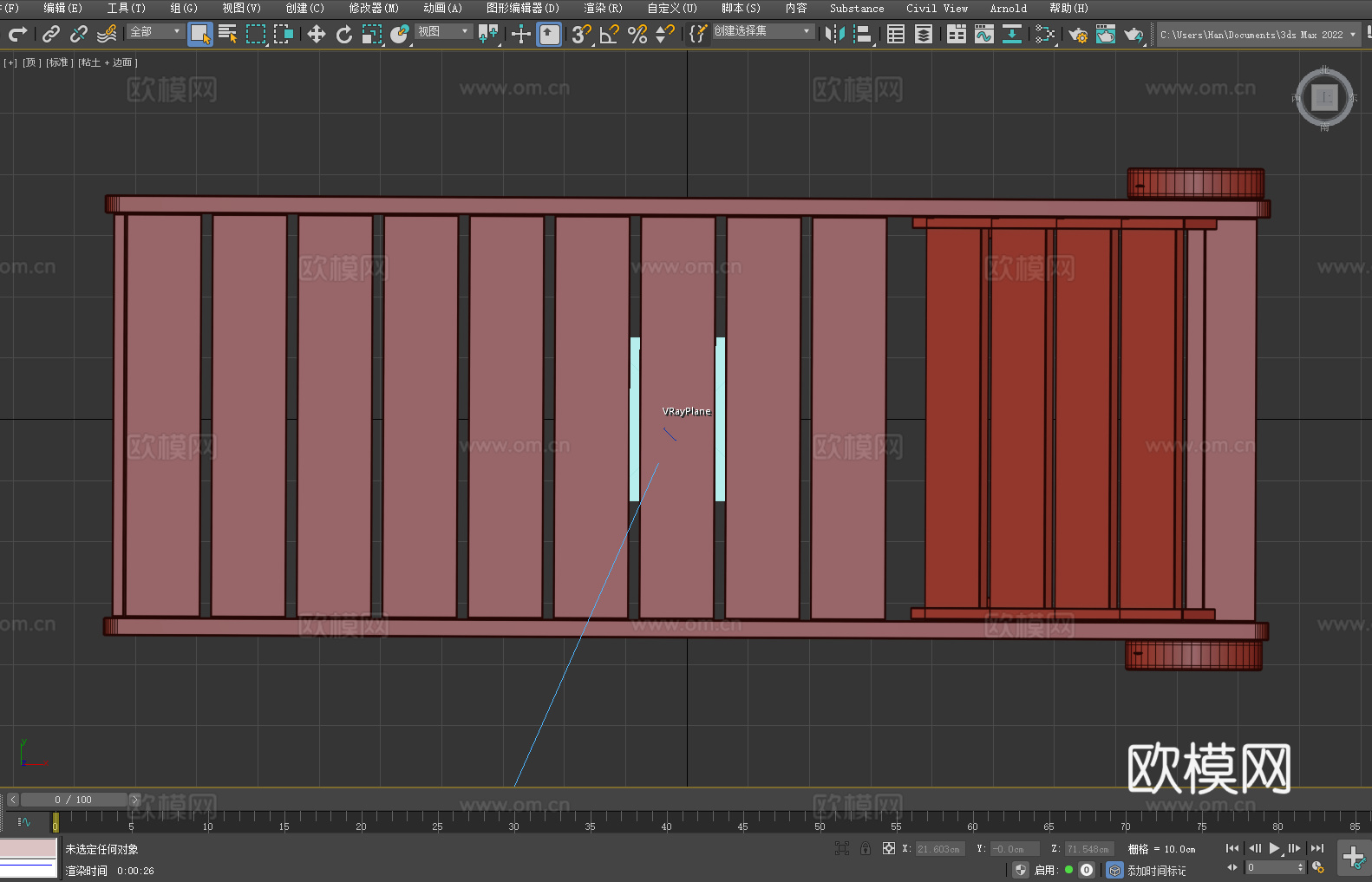Open the 视图 reference coordinate dropdown
The image size is (1372, 882).
click(x=443, y=31)
